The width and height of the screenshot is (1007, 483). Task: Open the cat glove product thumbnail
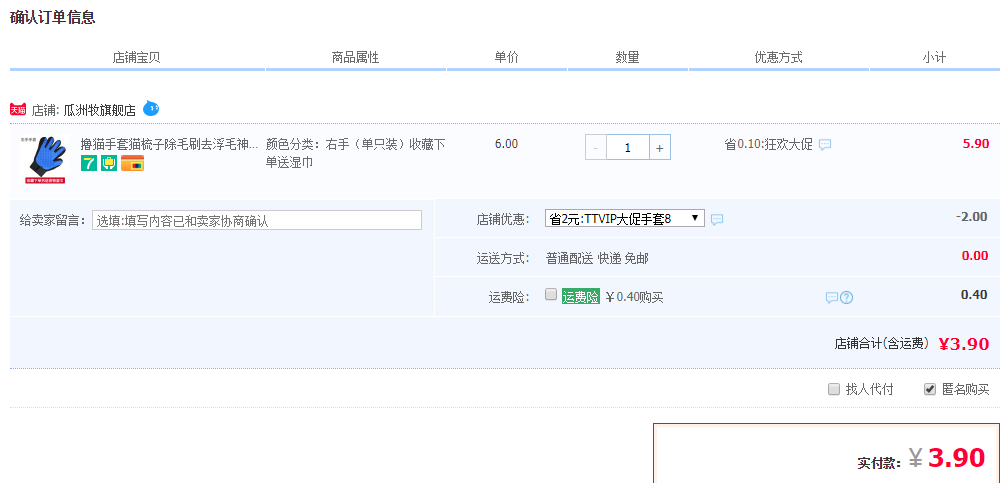[x=43, y=160]
